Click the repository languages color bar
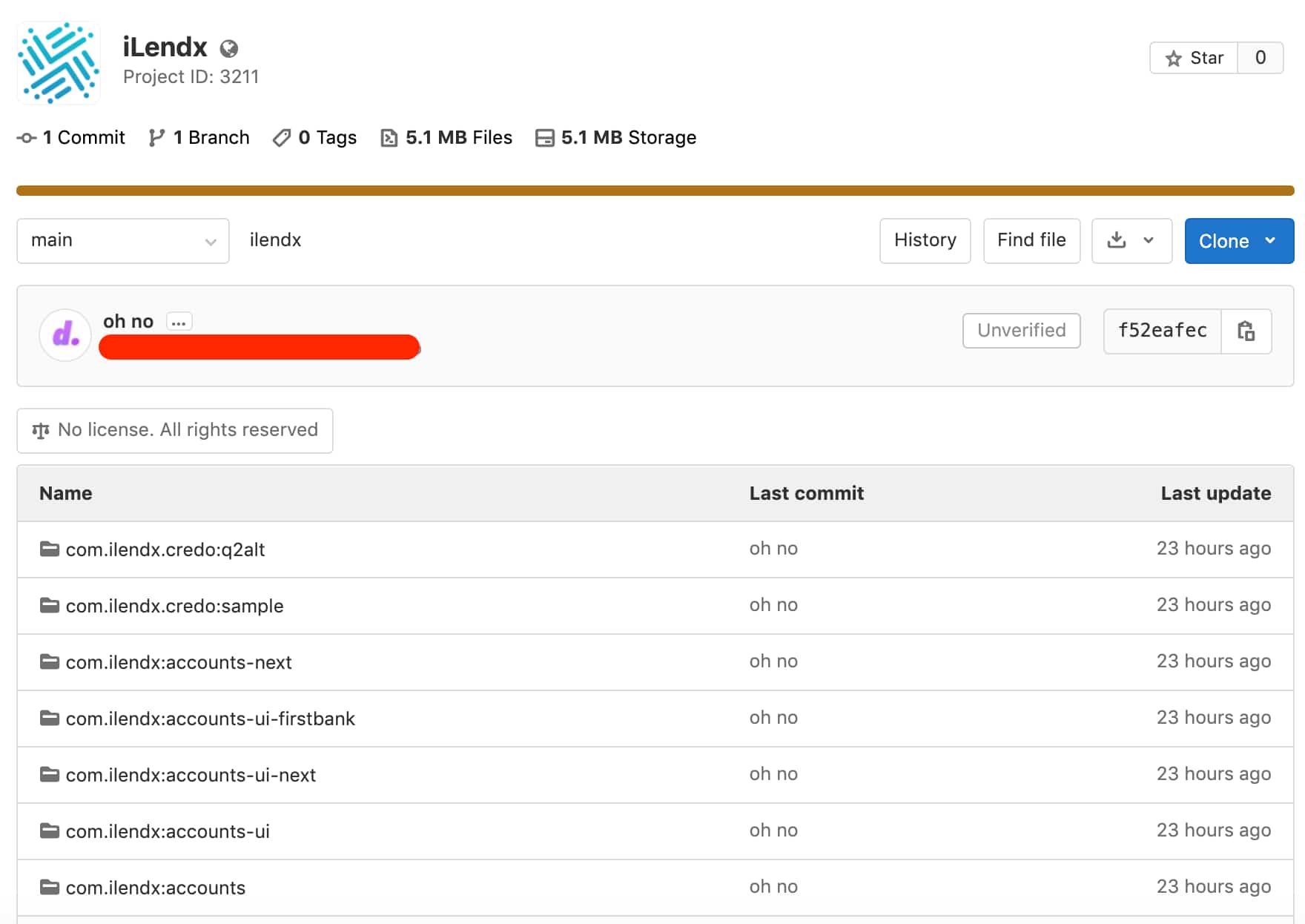The image size is (1305, 924). tap(655, 191)
